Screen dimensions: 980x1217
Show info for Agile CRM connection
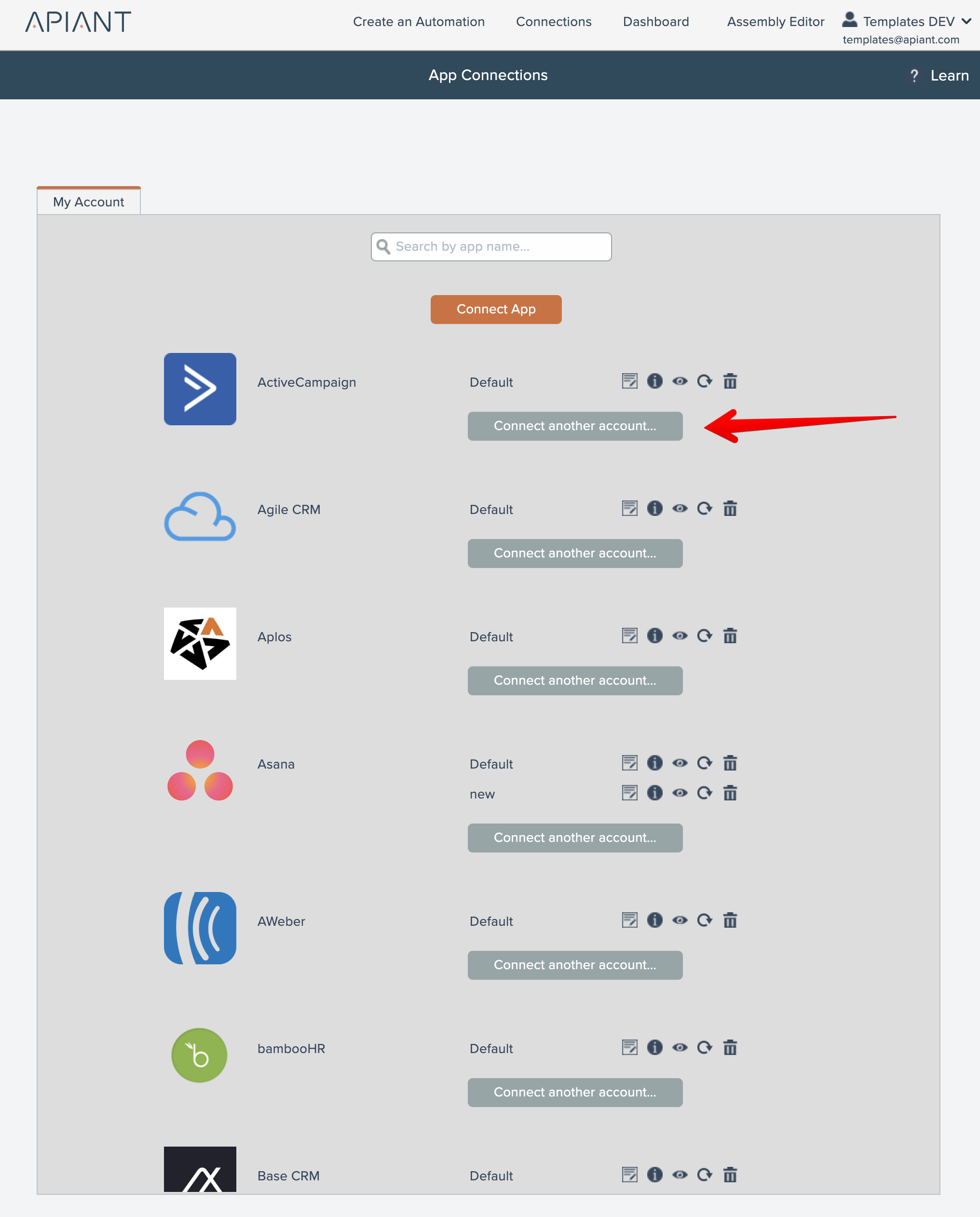click(x=654, y=509)
